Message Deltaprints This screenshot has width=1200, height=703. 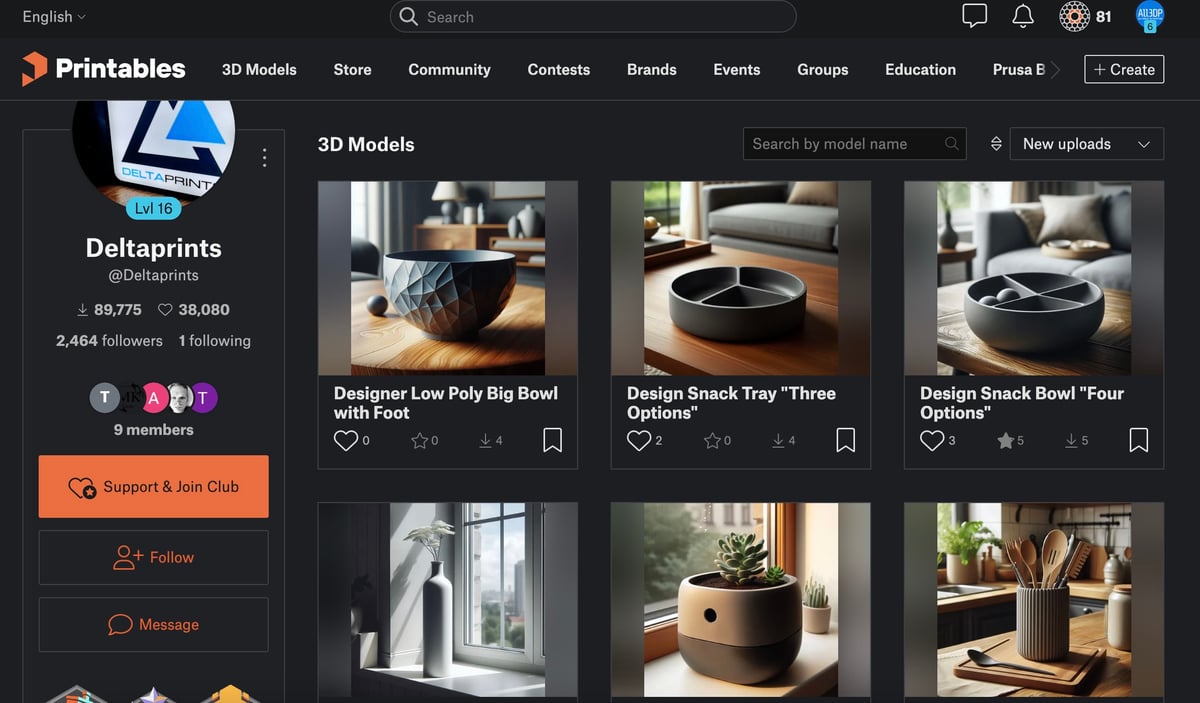tap(153, 625)
